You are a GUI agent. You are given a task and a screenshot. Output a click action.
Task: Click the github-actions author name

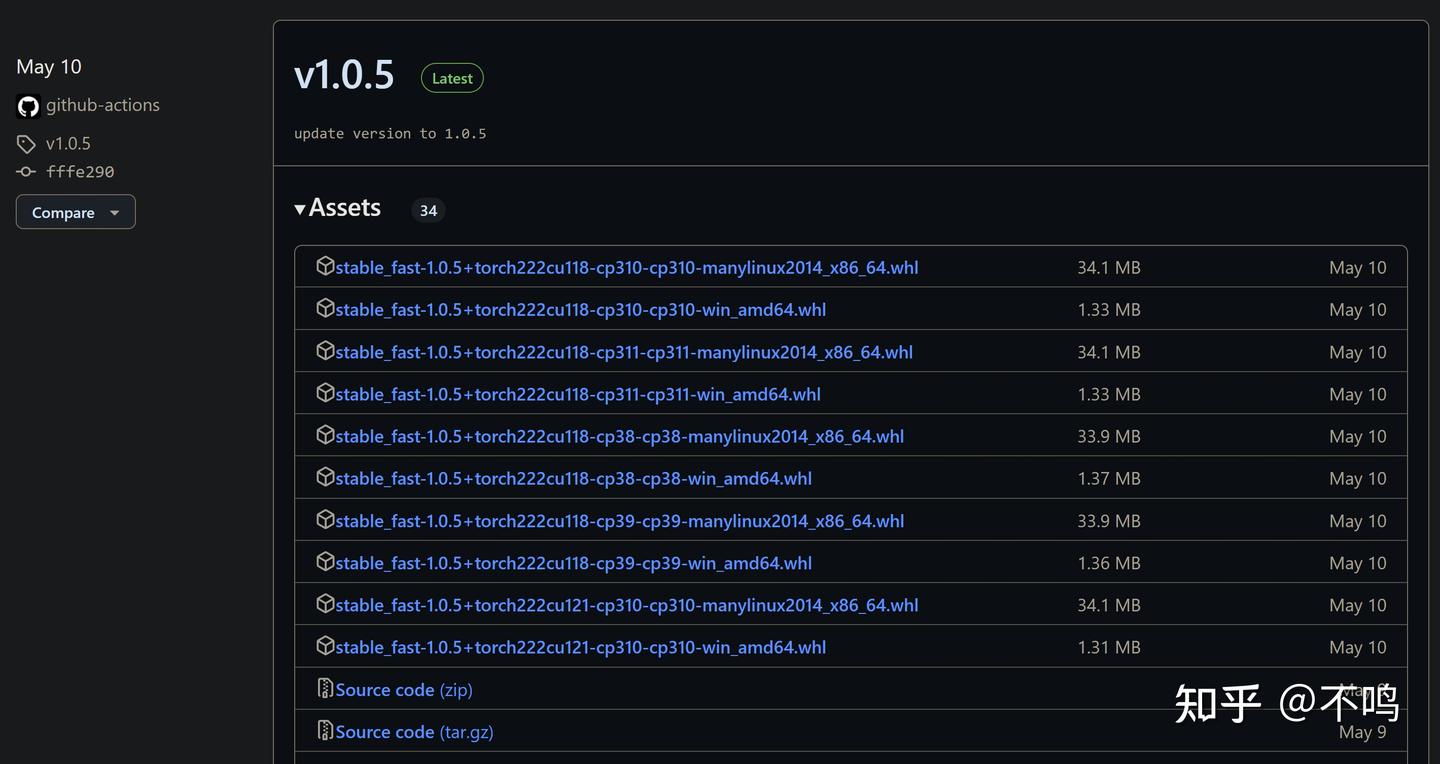[103, 105]
